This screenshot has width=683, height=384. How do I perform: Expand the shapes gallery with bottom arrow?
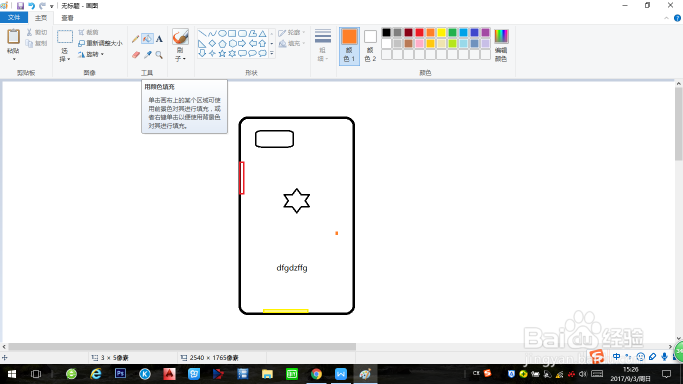coord(272,53)
